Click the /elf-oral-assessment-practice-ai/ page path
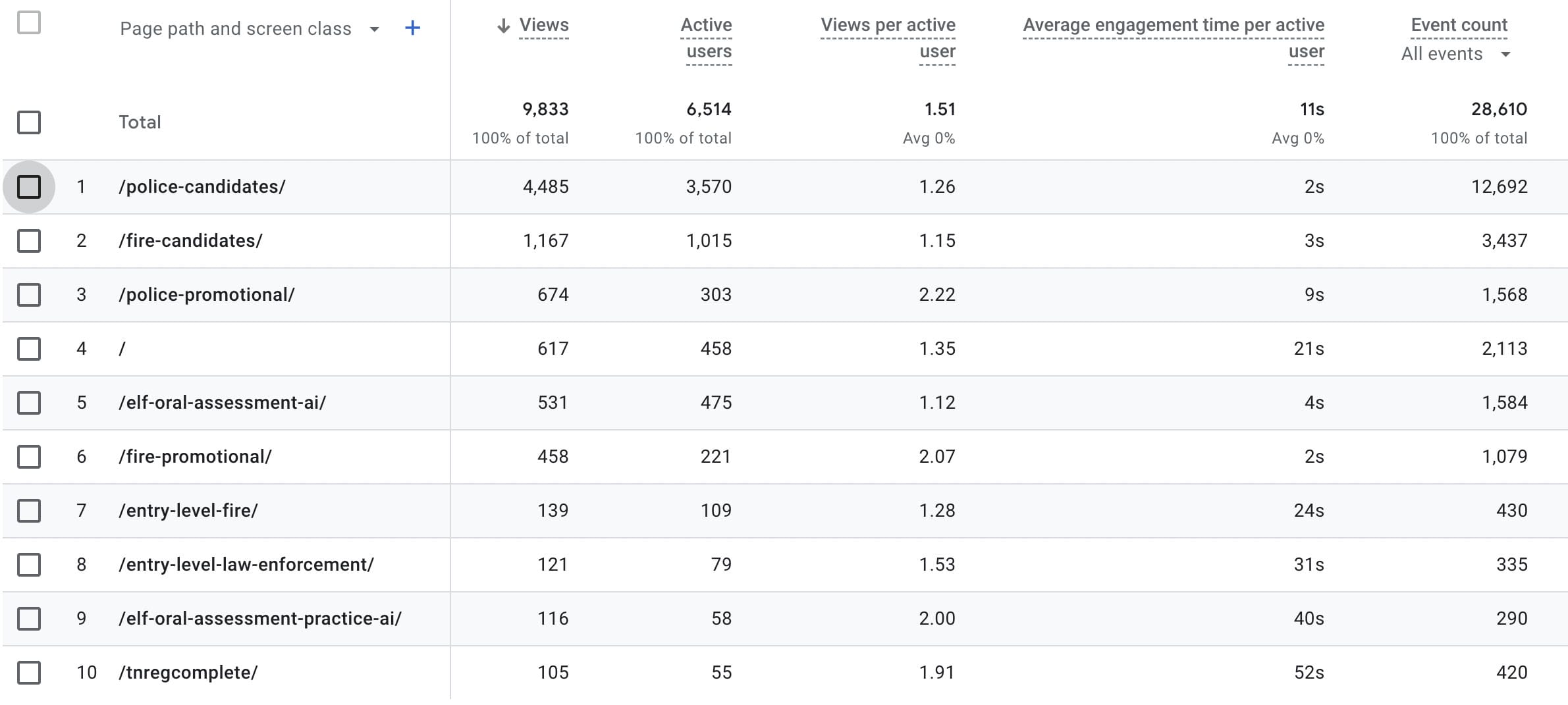Screen dimensions: 1568x705 [260, 619]
